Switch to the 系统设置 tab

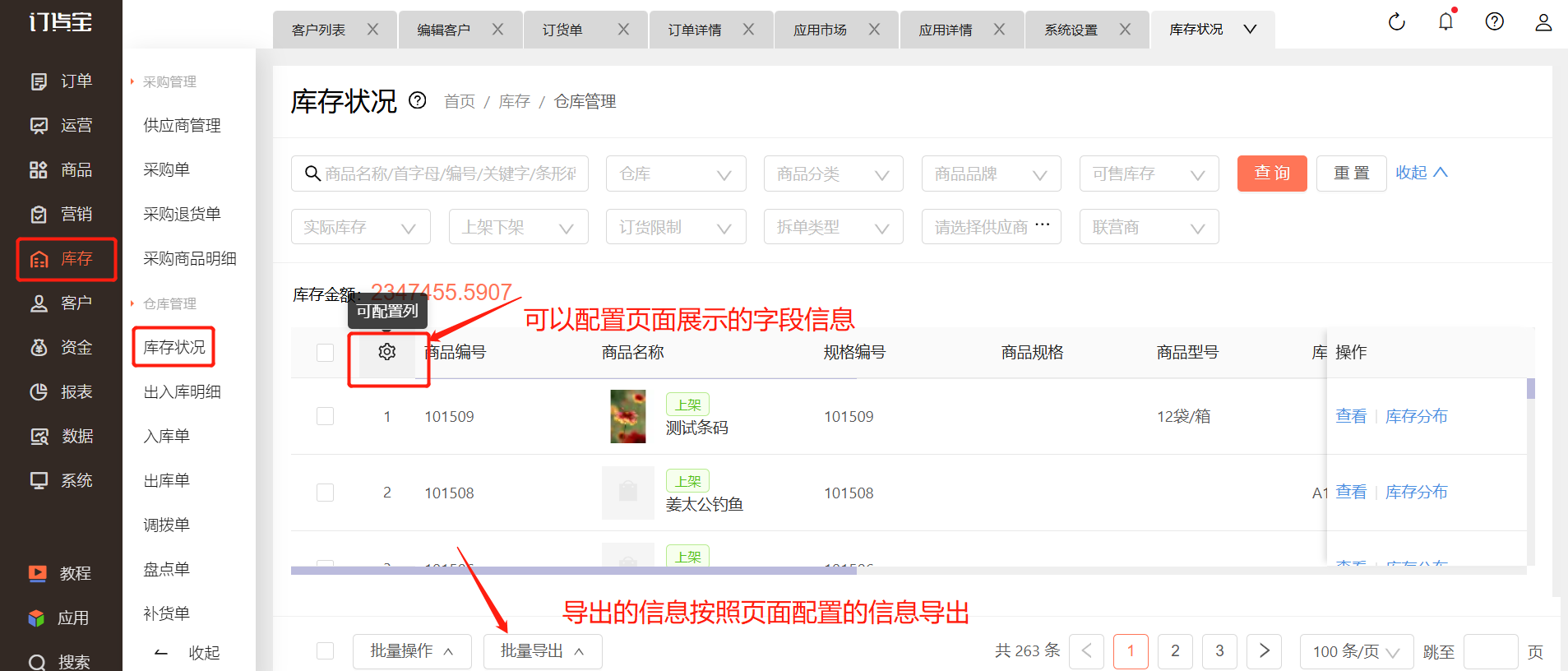click(x=1071, y=30)
